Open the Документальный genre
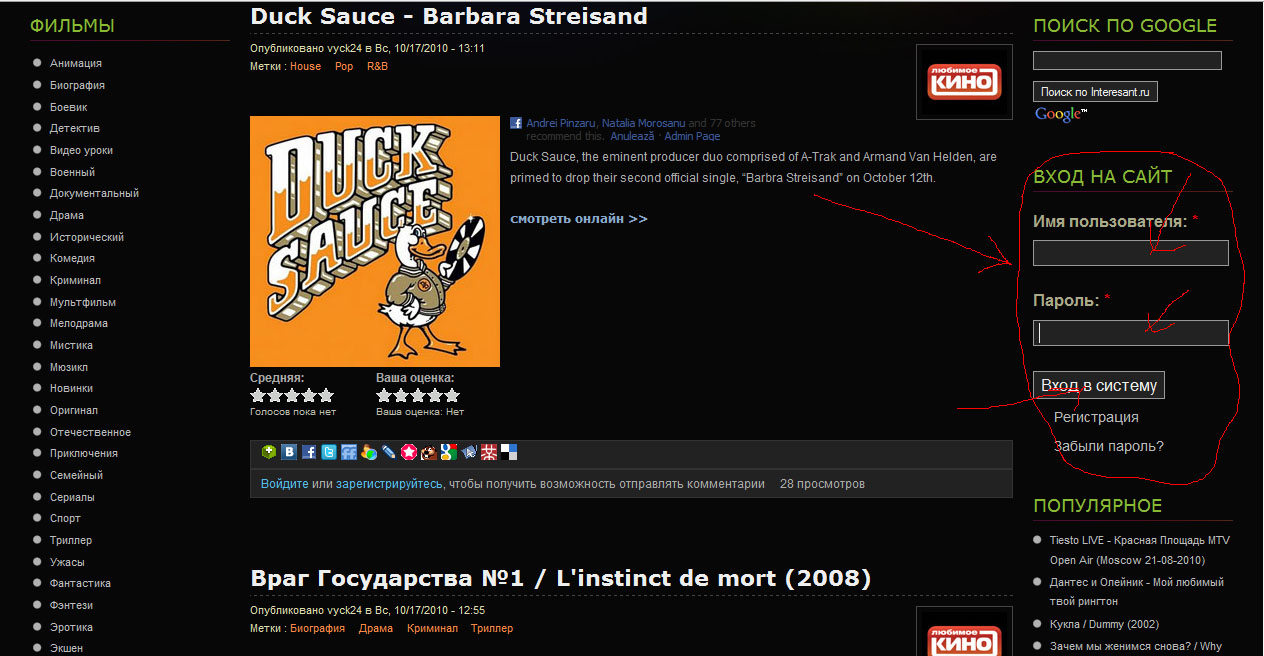The height and width of the screenshot is (656, 1264). [x=94, y=193]
